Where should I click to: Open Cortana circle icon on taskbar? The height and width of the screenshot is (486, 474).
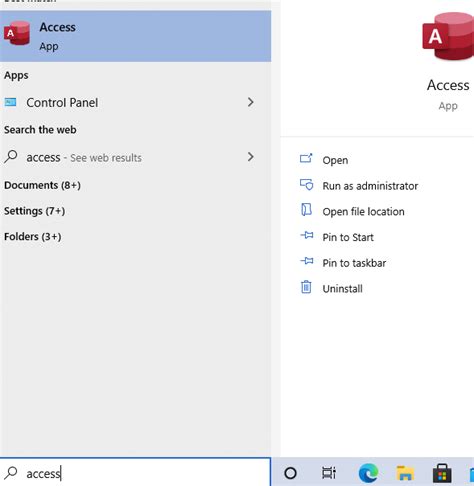290,473
